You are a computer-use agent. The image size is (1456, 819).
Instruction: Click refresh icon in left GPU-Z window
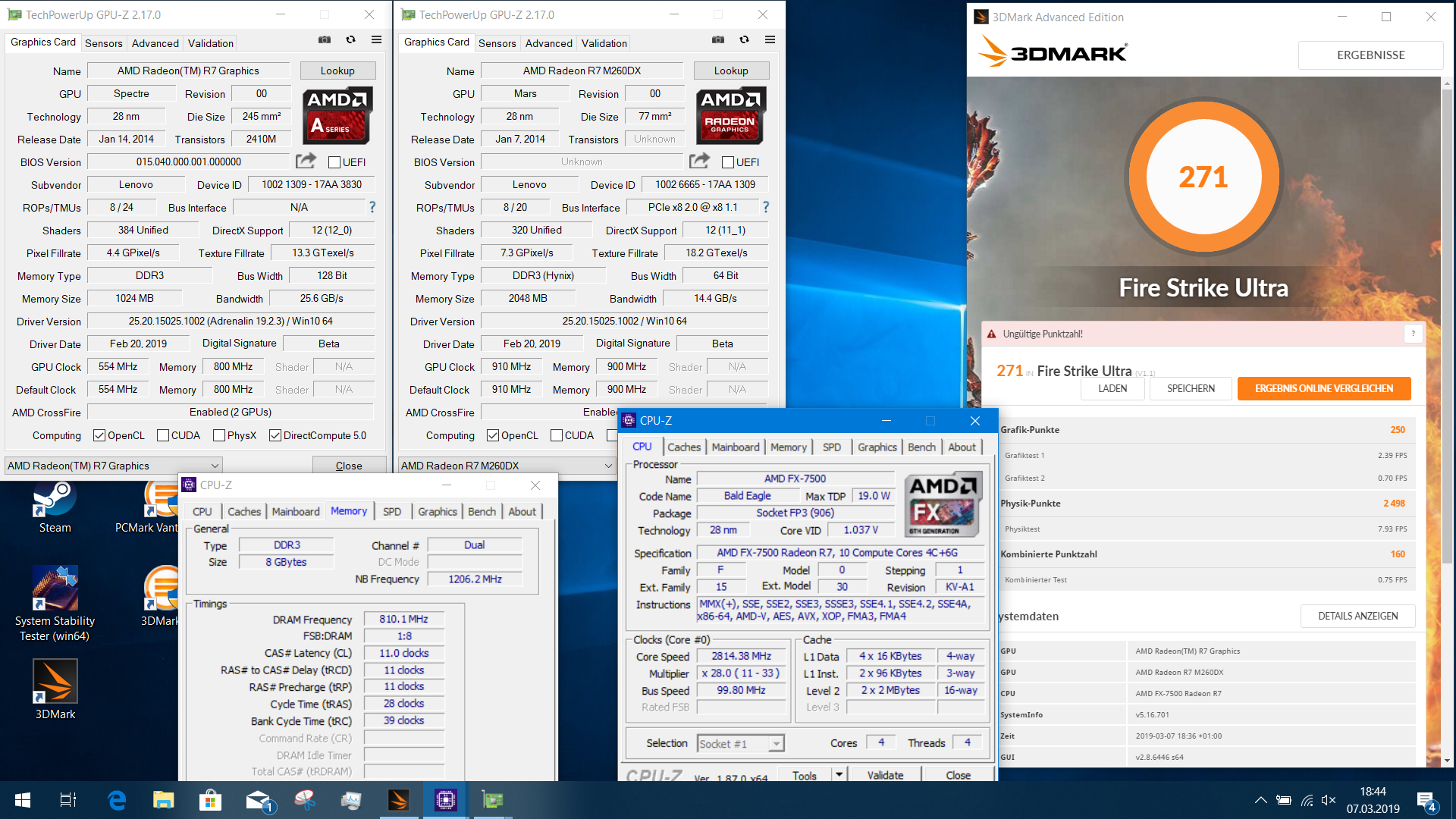(350, 40)
